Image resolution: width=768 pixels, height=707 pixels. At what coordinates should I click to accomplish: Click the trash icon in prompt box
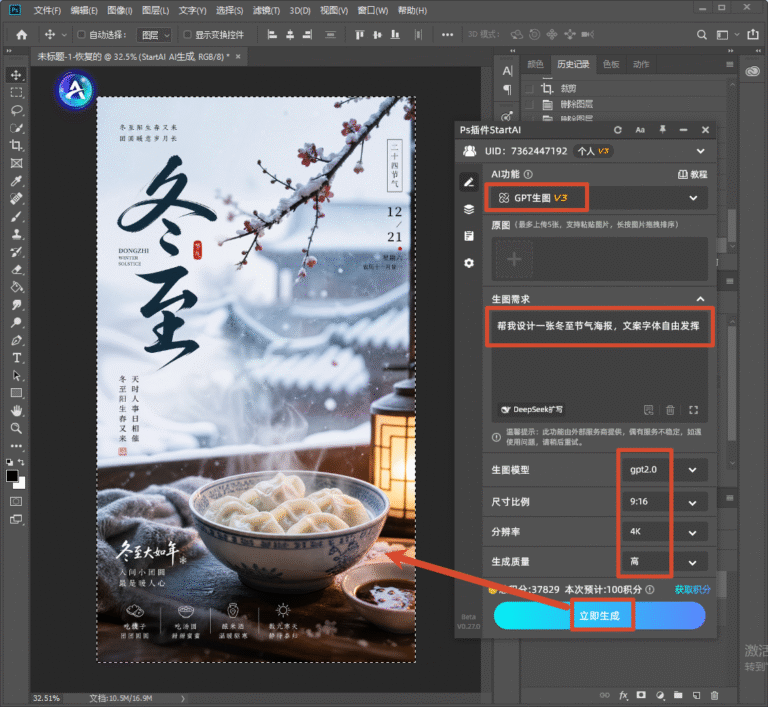tap(670, 410)
